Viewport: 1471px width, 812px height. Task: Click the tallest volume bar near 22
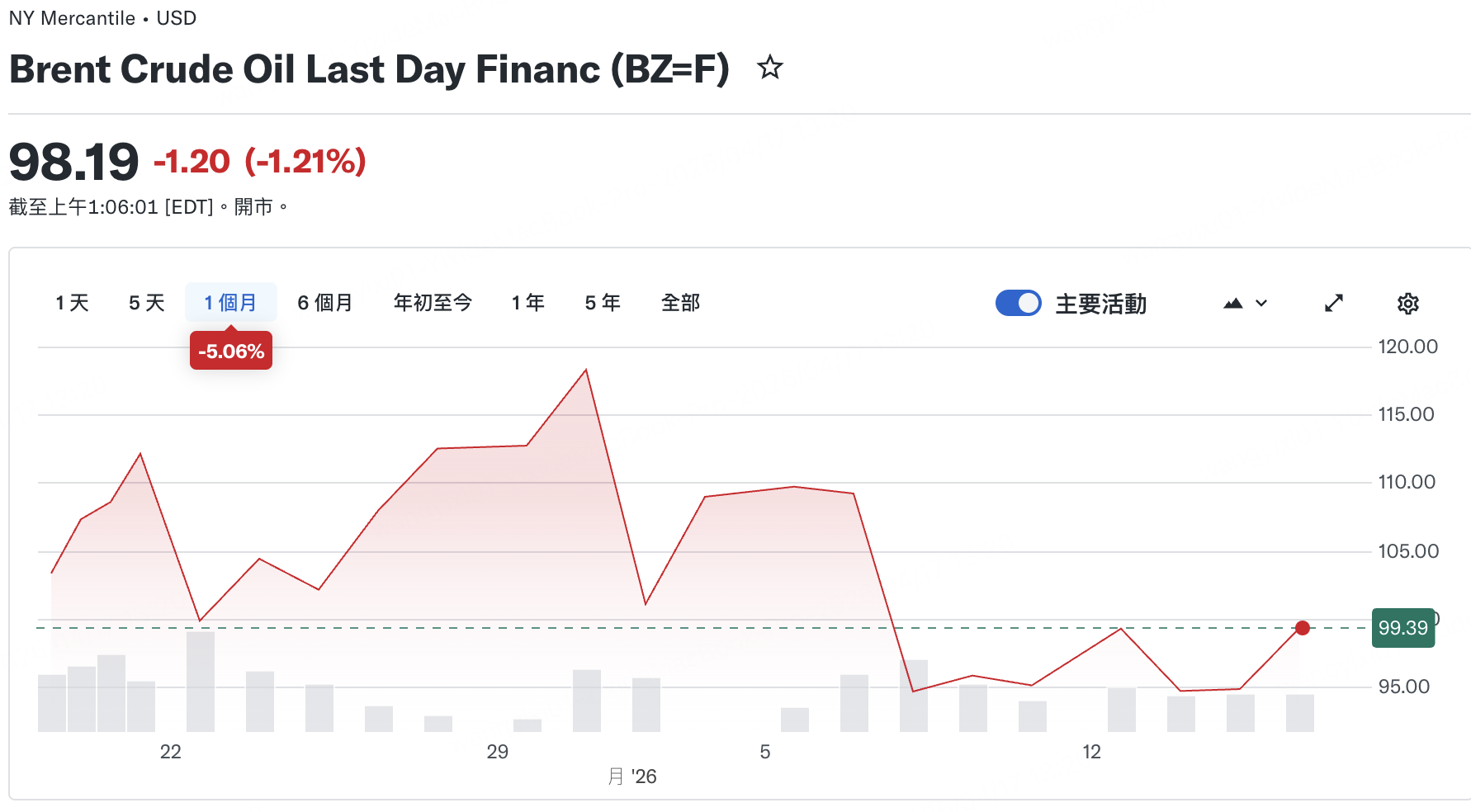201,681
